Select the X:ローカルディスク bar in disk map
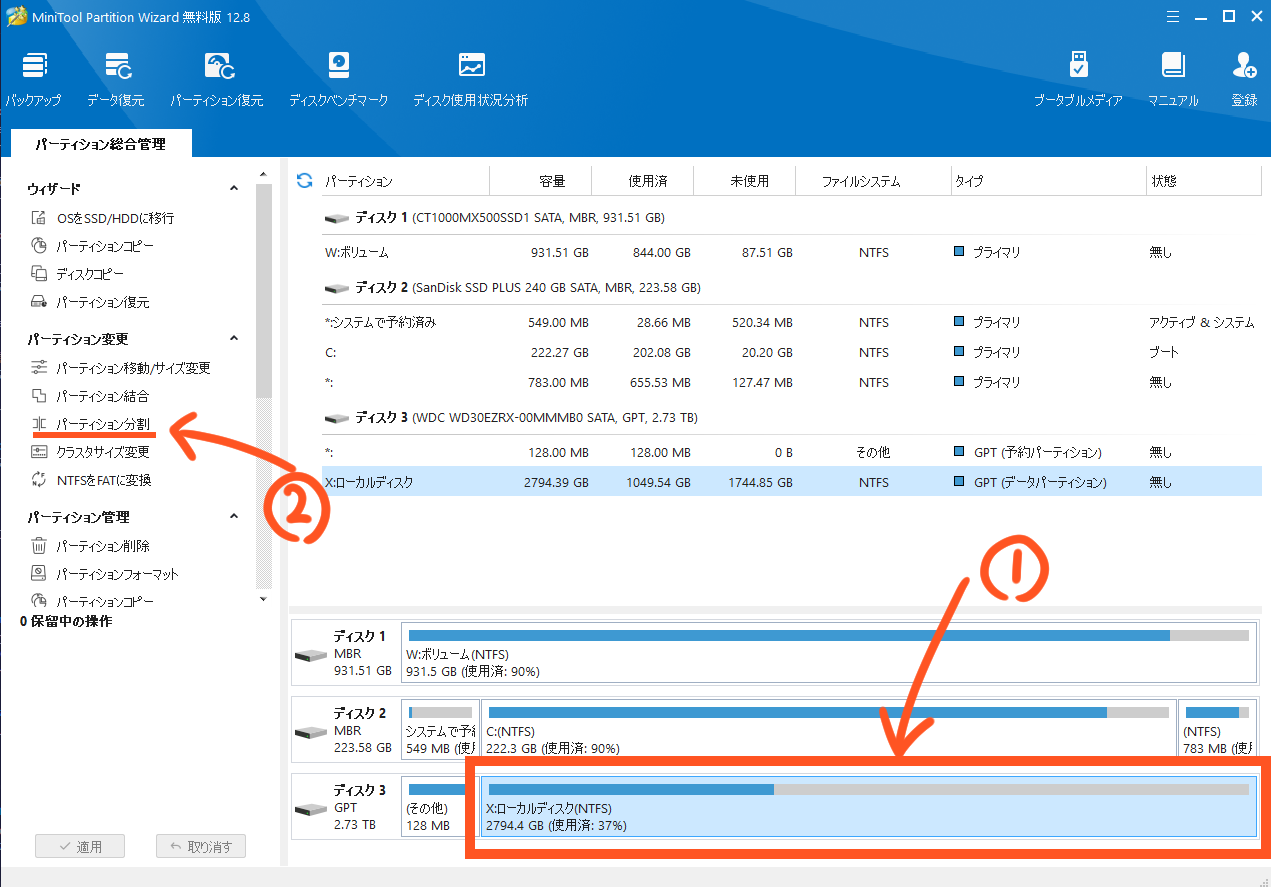 coord(868,807)
